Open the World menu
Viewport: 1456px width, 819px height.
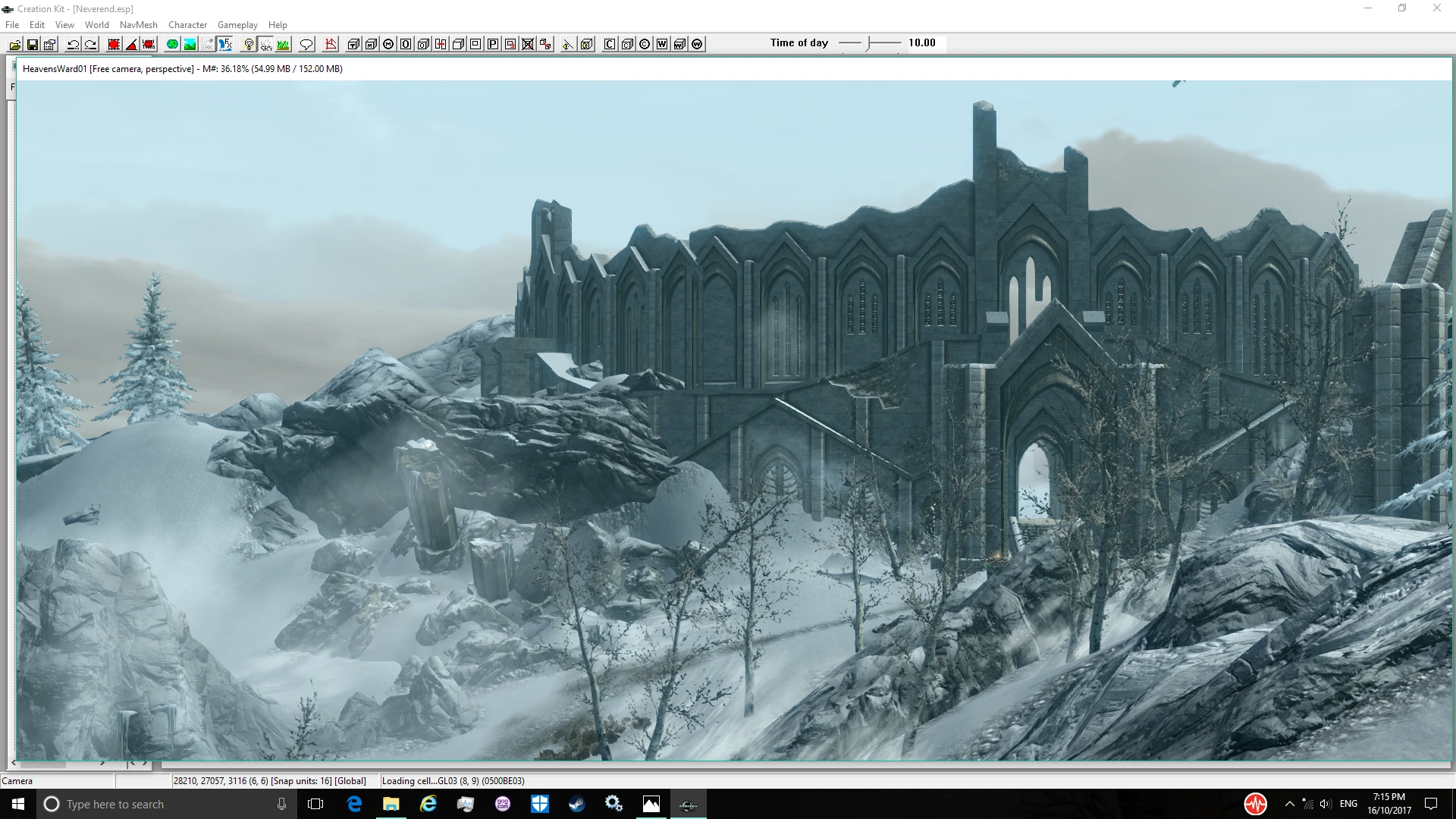click(x=97, y=25)
